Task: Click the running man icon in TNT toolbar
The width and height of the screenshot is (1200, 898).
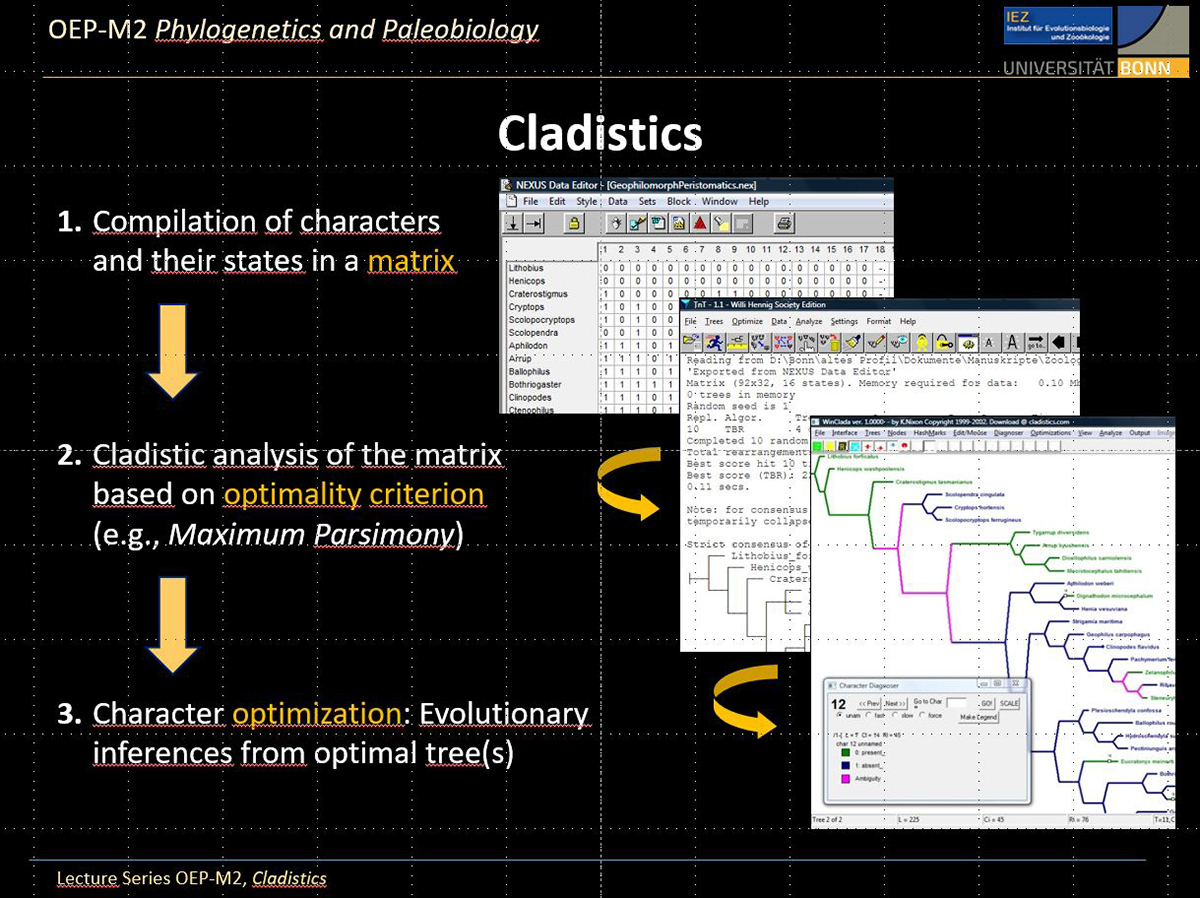Action: (x=714, y=342)
